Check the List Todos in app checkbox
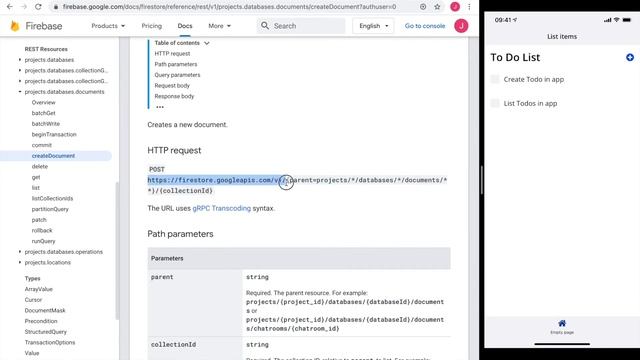The width and height of the screenshot is (640, 360). click(x=495, y=103)
